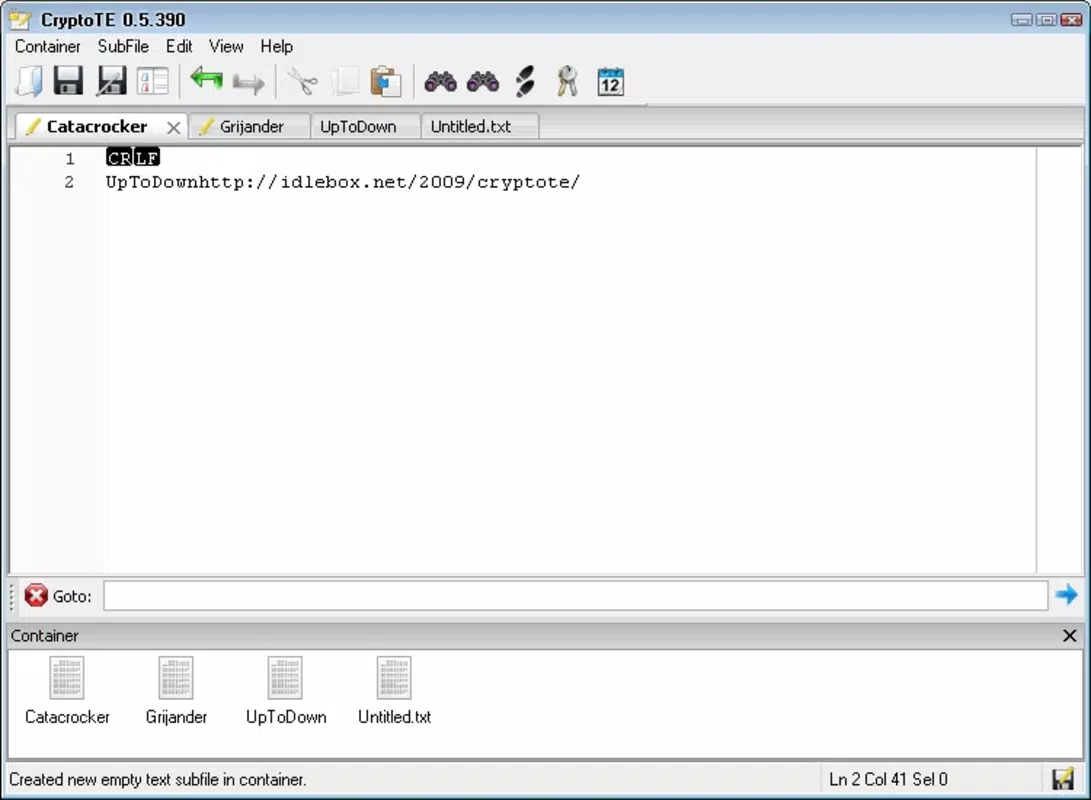Viewport: 1091px width, 800px height.
Task: Paste using the clipboard icon
Action: point(386,81)
